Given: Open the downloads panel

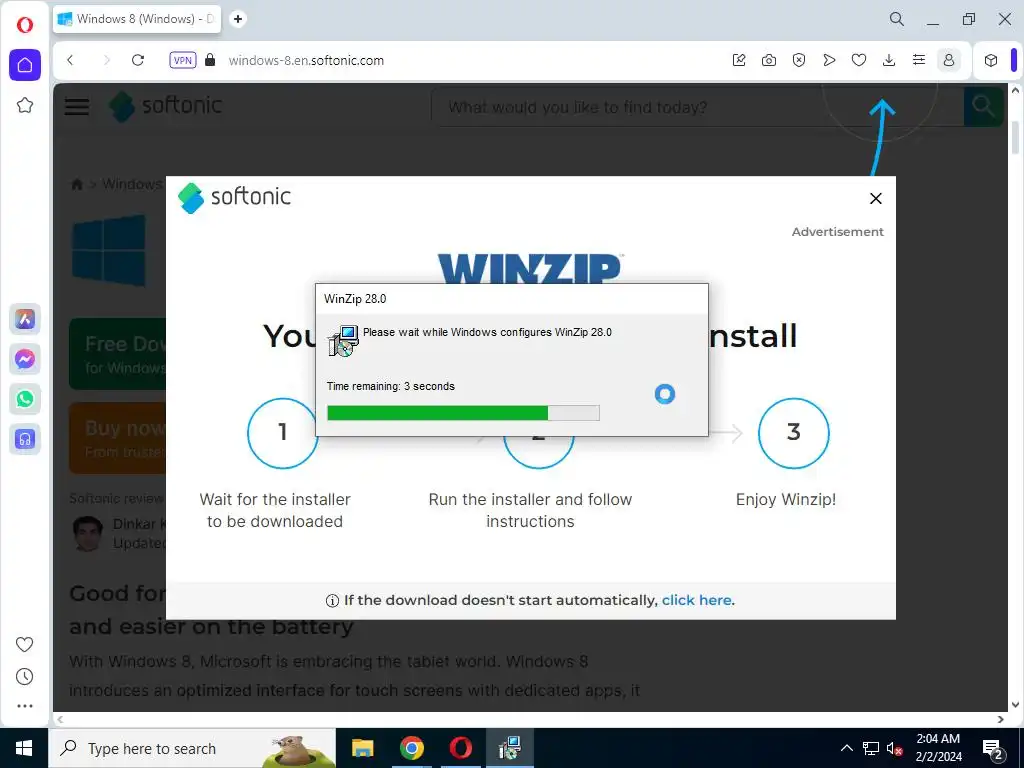Looking at the screenshot, I should tap(889, 60).
